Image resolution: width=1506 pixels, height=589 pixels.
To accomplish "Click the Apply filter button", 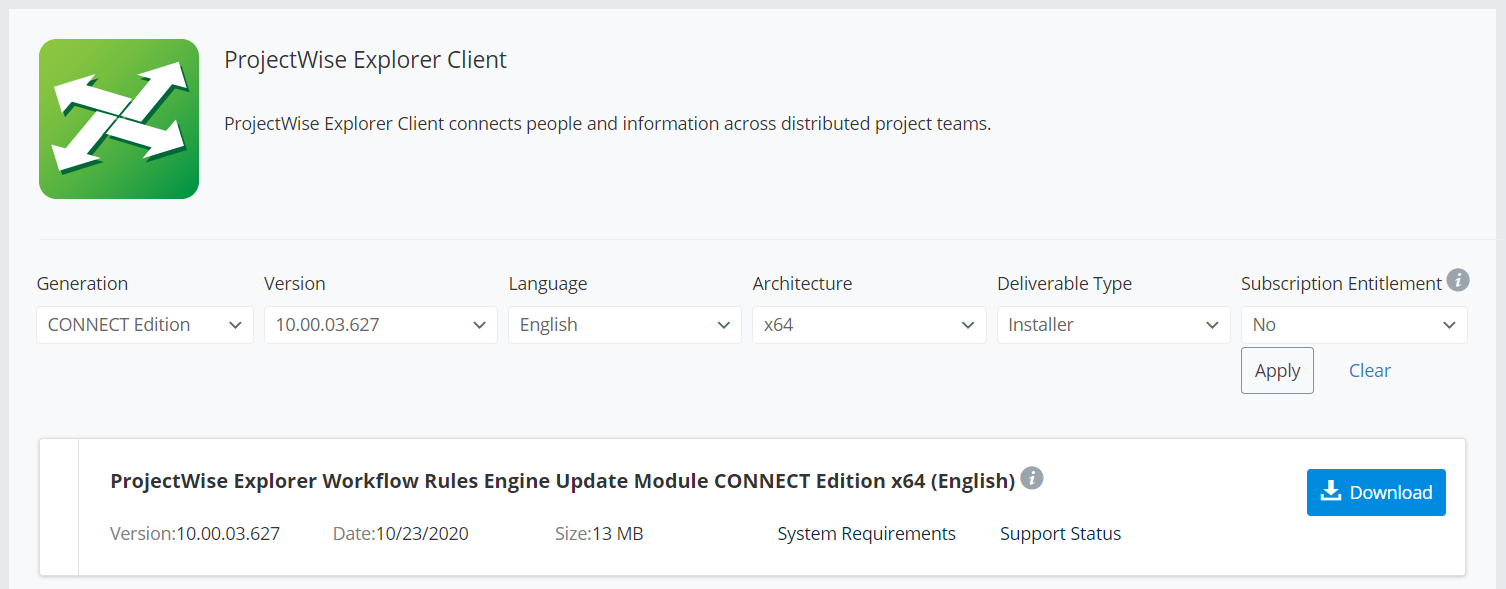I will (x=1277, y=371).
